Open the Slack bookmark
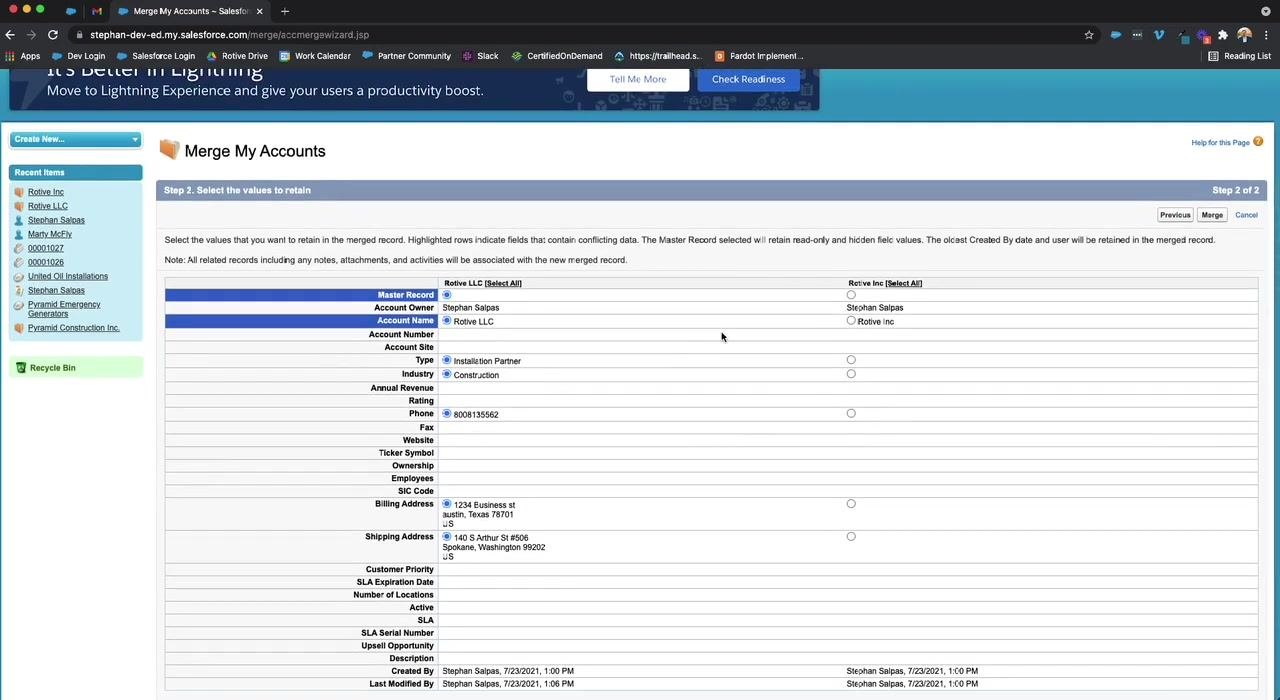Viewport: 1280px width, 700px height. coord(480,56)
